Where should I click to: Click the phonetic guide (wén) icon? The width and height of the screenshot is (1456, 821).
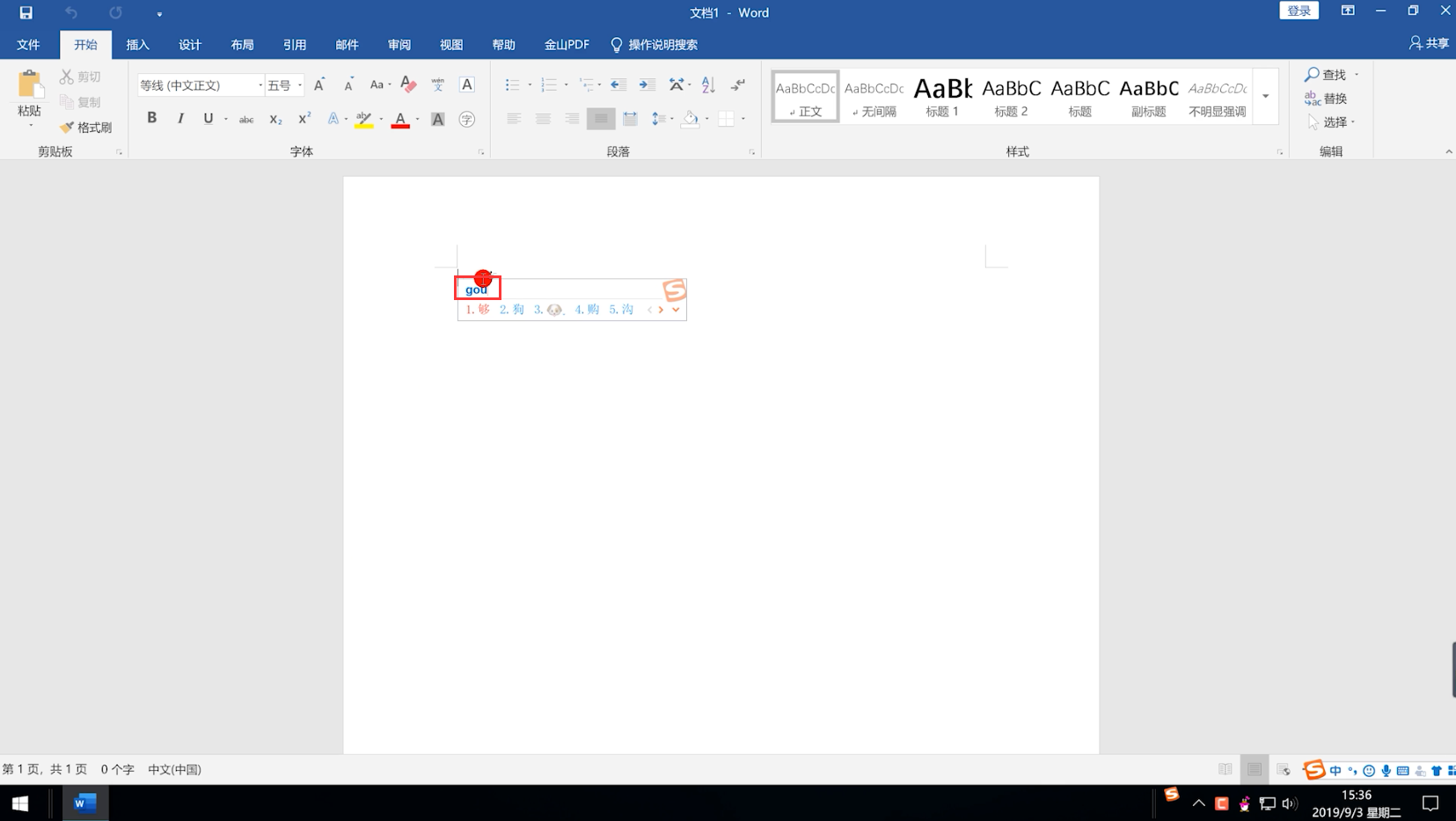437,84
